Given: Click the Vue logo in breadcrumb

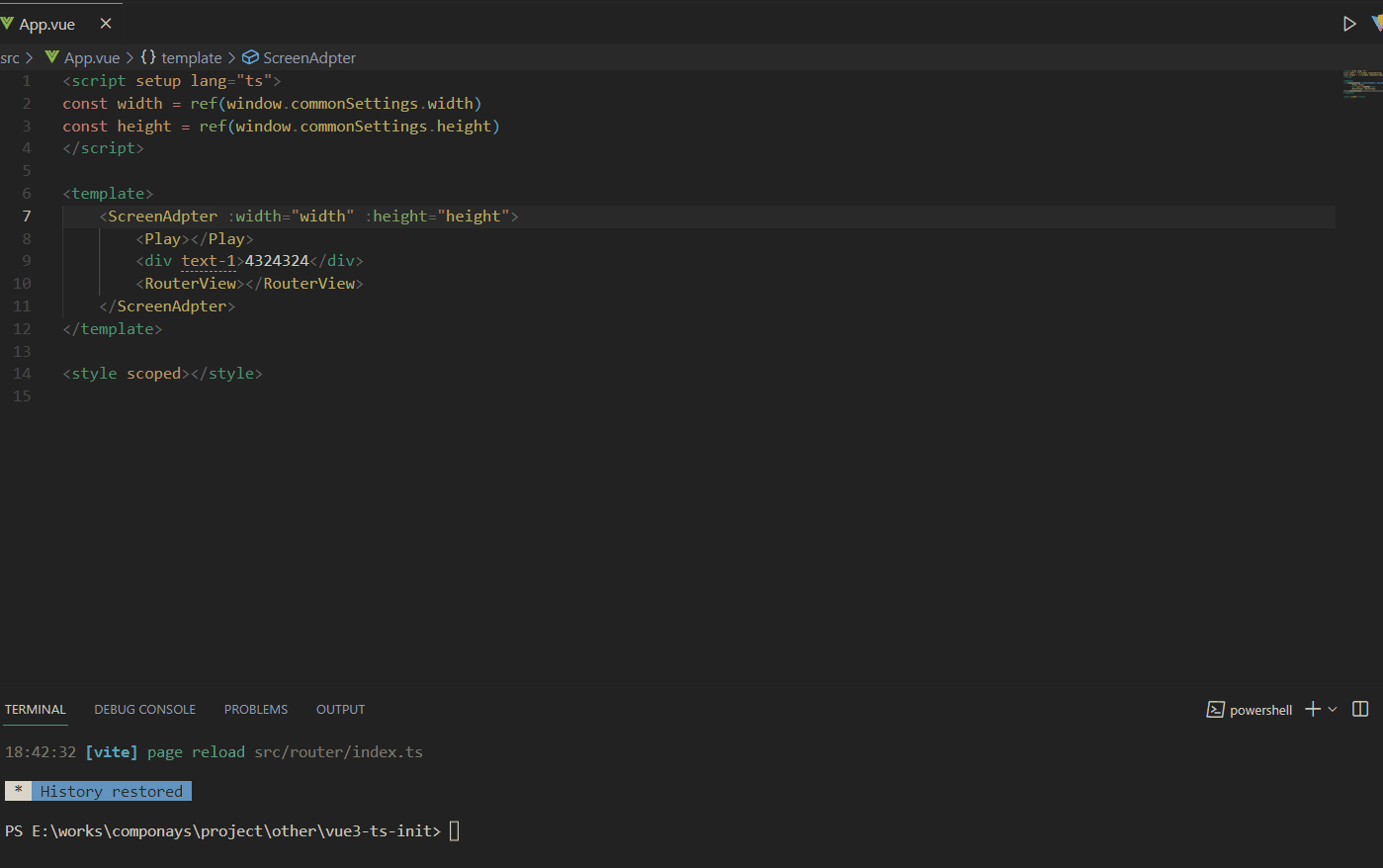Looking at the screenshot, I should [x=52, y=57].
